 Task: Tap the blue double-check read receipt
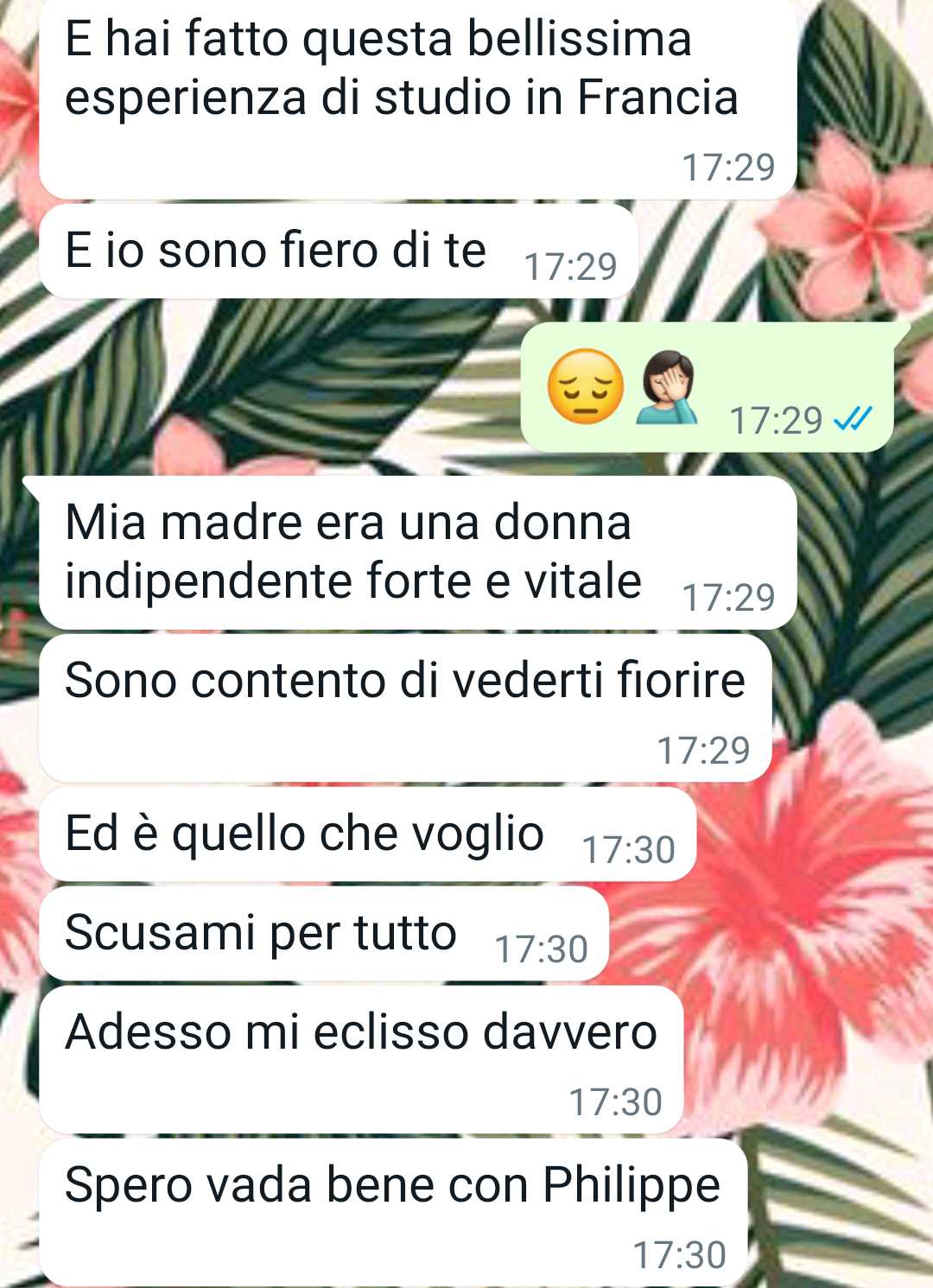pos(854,419)
